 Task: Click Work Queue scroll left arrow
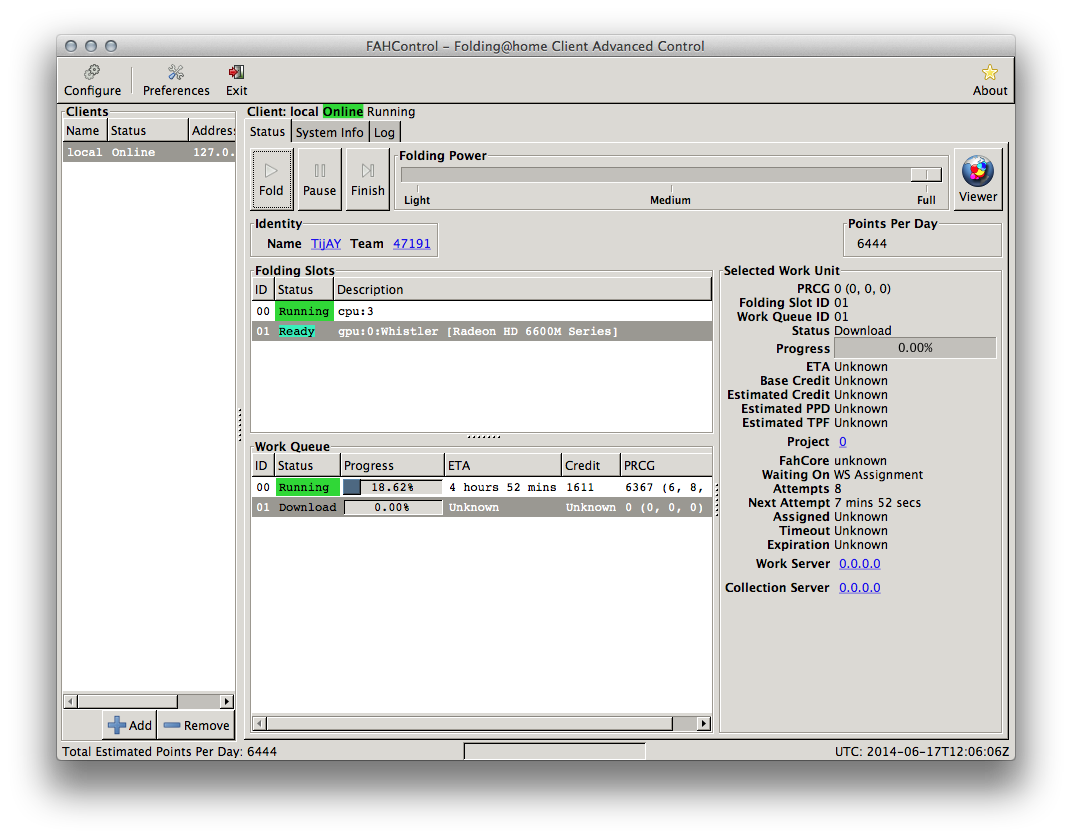tap(259, 723)
